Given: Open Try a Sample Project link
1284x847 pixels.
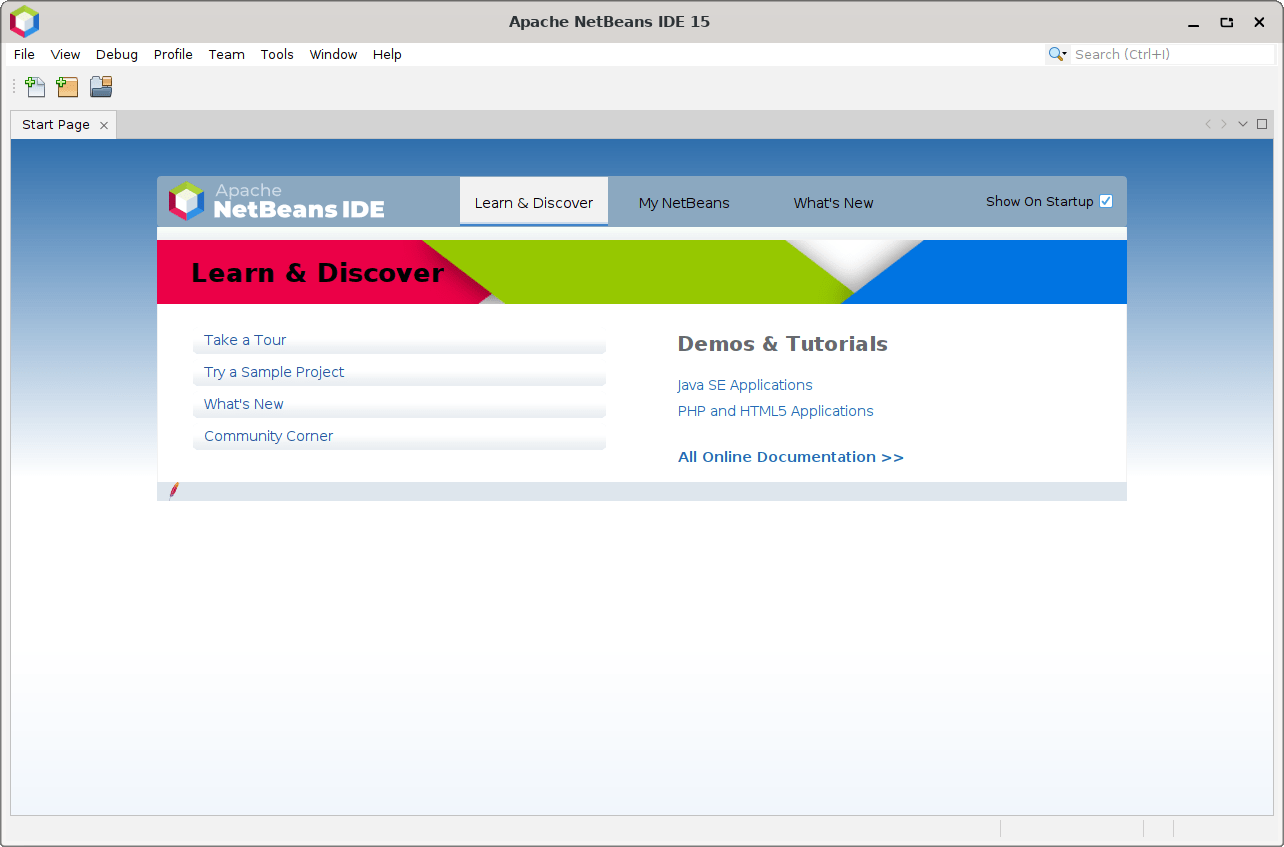Looking at the screenshot, I should click(x=274, y=372).
